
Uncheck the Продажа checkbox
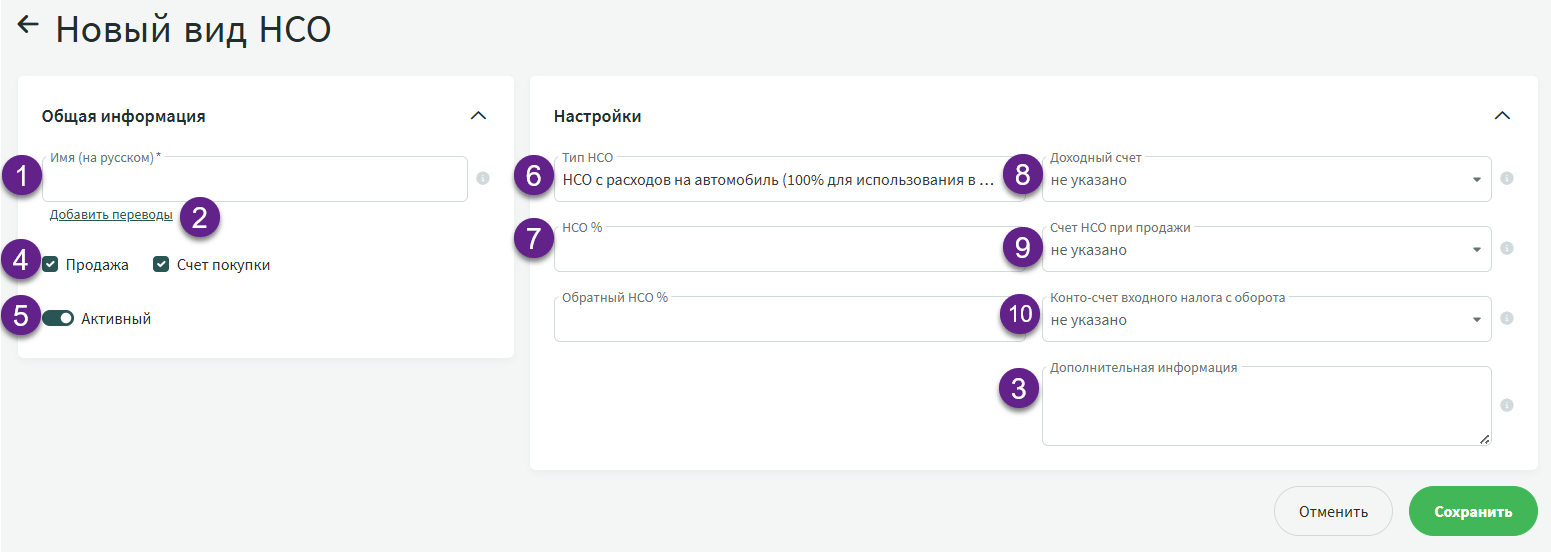[51, 265]
